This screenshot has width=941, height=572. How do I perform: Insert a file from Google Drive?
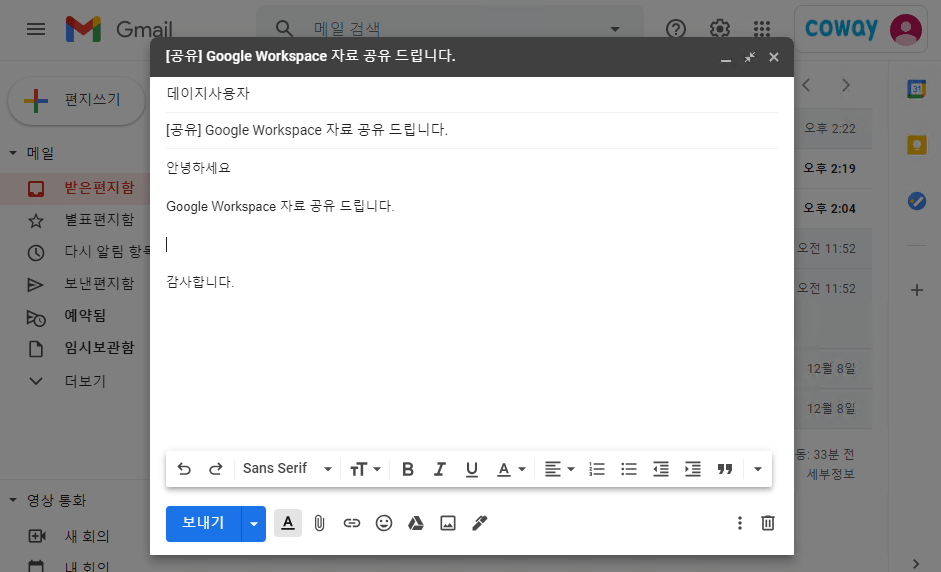[416, 523]
